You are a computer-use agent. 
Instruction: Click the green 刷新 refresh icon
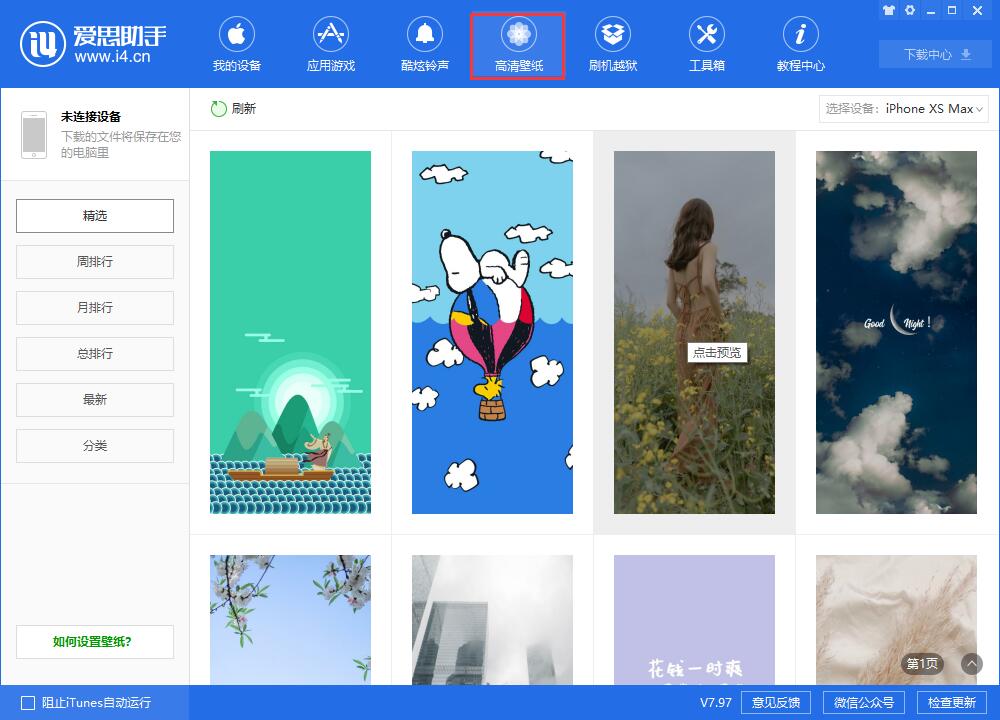tap(219, 109)
